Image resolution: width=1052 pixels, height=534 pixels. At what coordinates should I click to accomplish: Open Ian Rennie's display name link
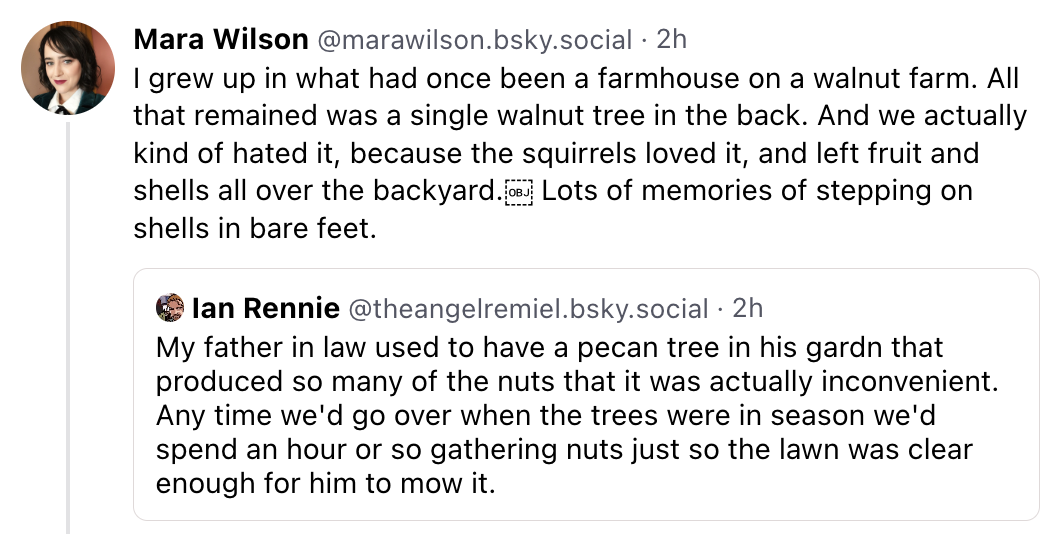click(264, 308)
